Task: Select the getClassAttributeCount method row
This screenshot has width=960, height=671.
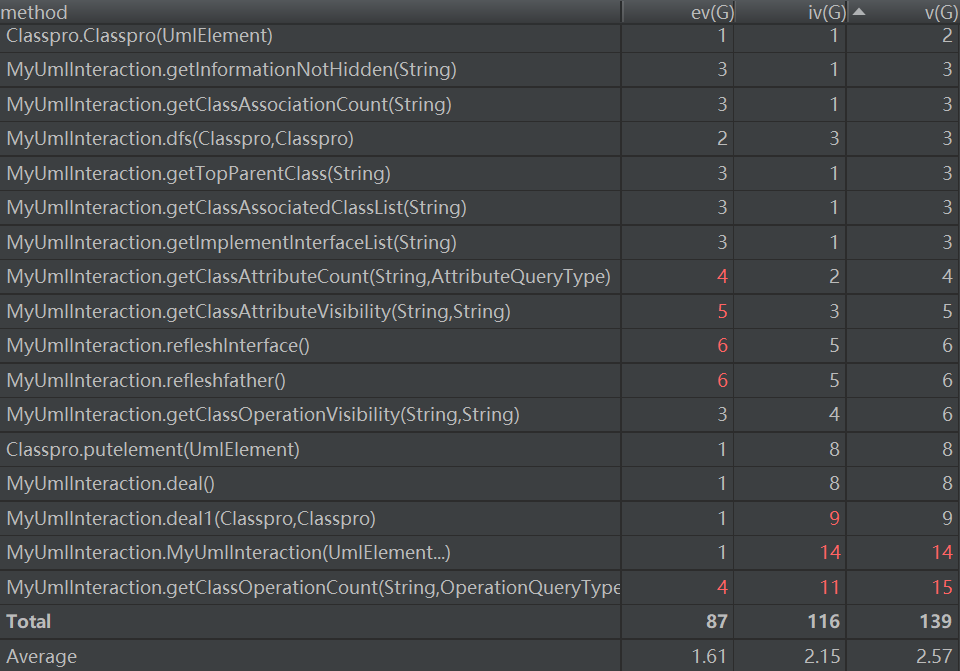Action: (308, 277)
